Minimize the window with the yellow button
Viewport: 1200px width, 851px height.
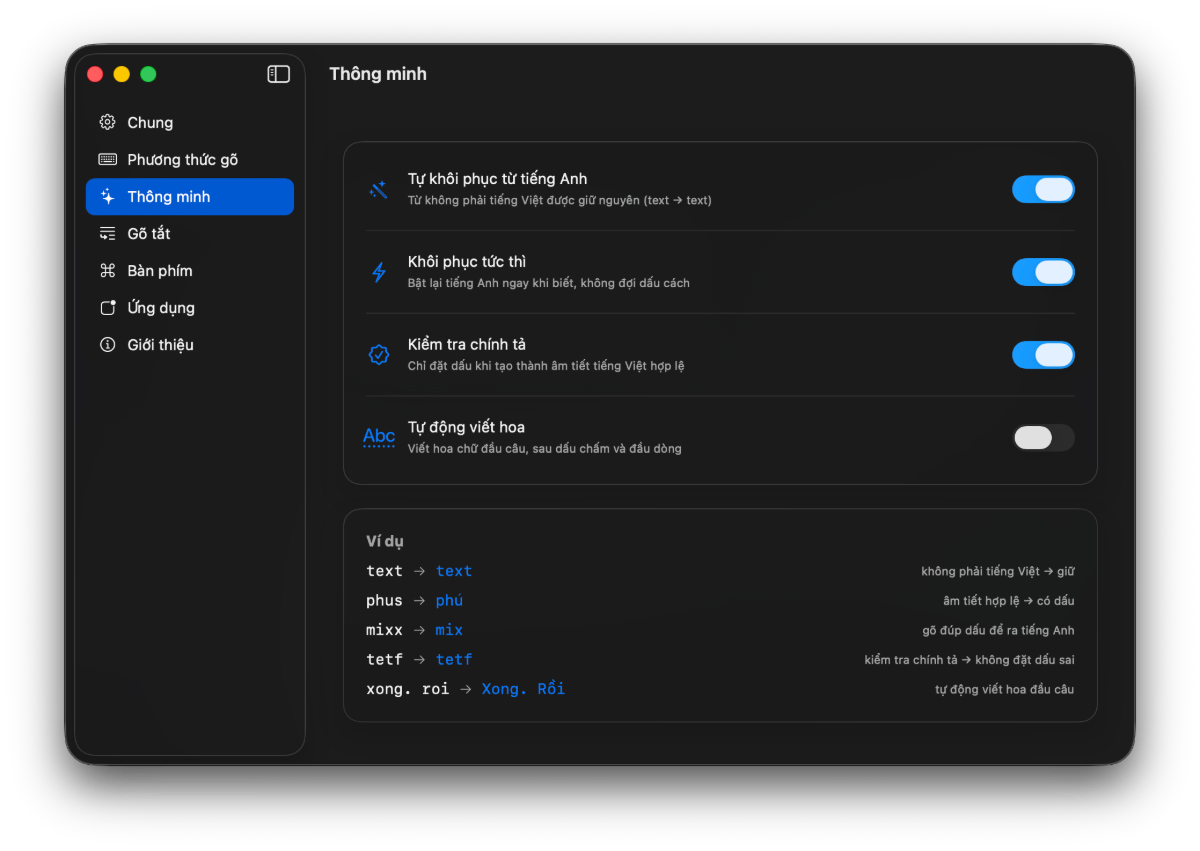click(122, 74)
